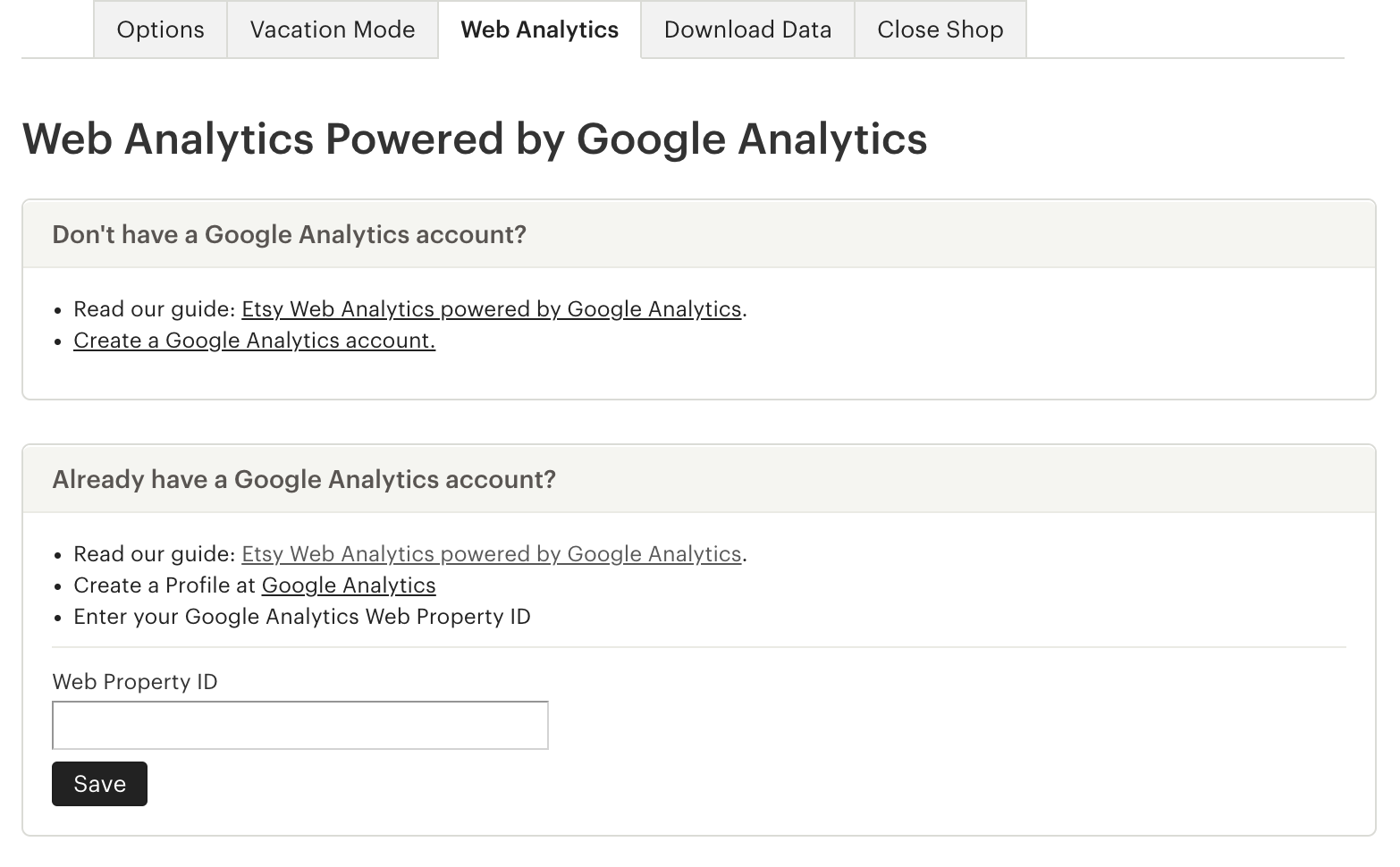The image size is (1400, 867).
Task: Go to the Download Data tab
Action: click(x=747, y=29)
